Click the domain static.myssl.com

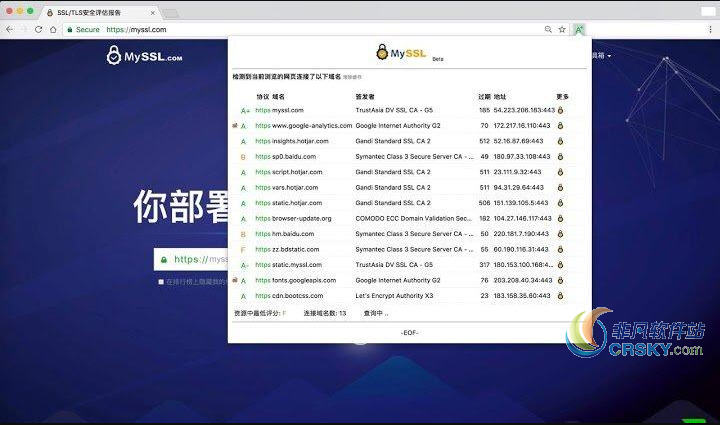pyautogui.click(x=297, y=265)
